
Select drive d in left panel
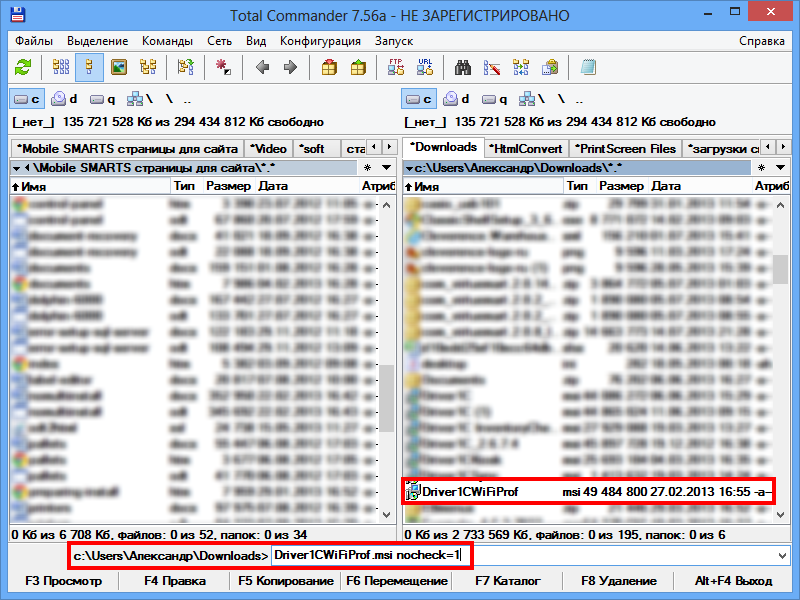tap(64, 99)
